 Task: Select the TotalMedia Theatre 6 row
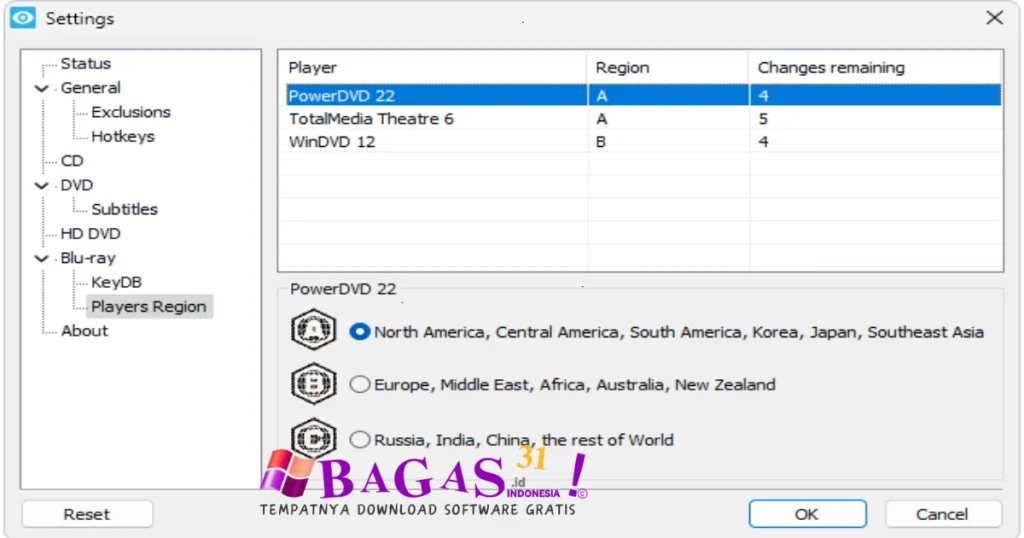coord(643,119)
